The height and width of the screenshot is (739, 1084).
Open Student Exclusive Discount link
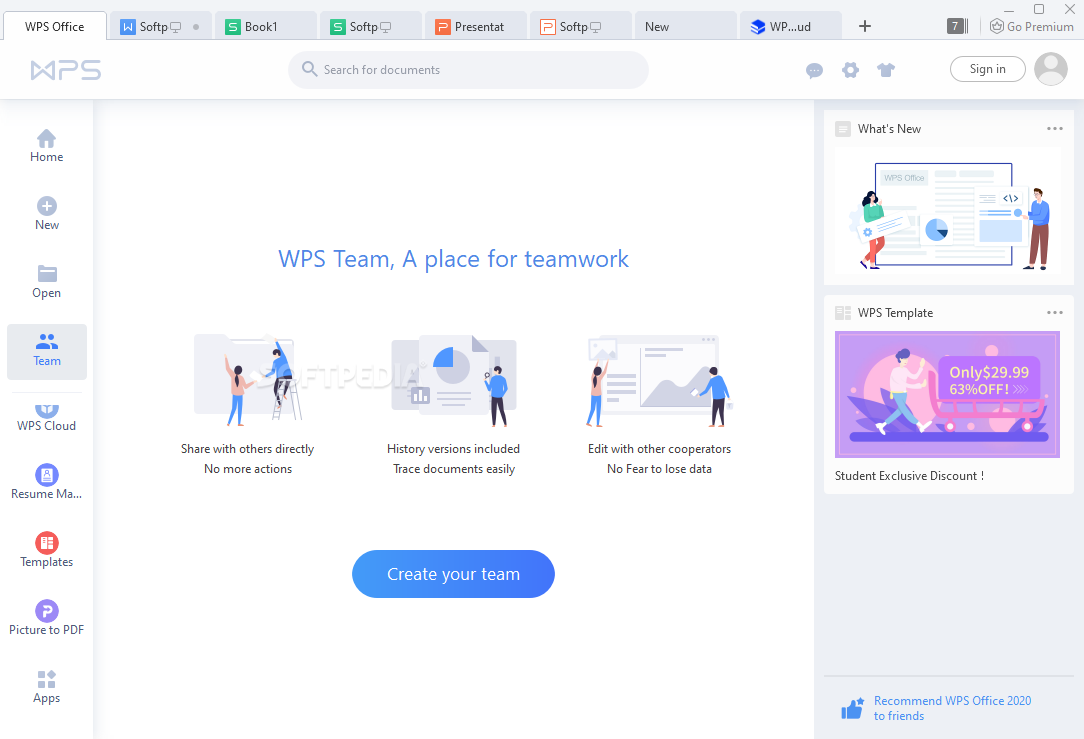(909, 476)
